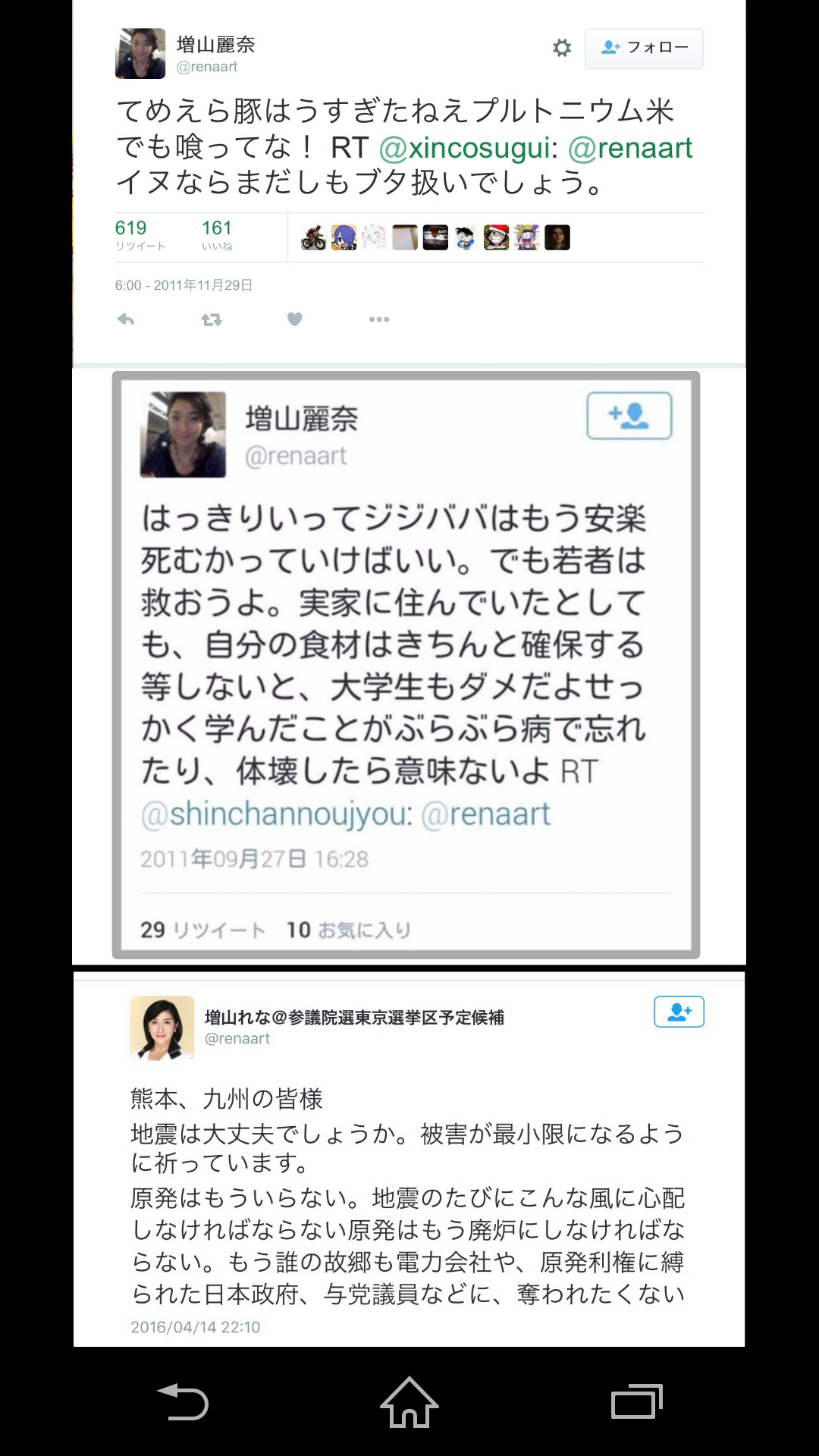Open the profile photo of 増山れな candidate tweet
The width and height of the screenshot is (819, 1456).
pyautogui.click(x=162, y=1028)
